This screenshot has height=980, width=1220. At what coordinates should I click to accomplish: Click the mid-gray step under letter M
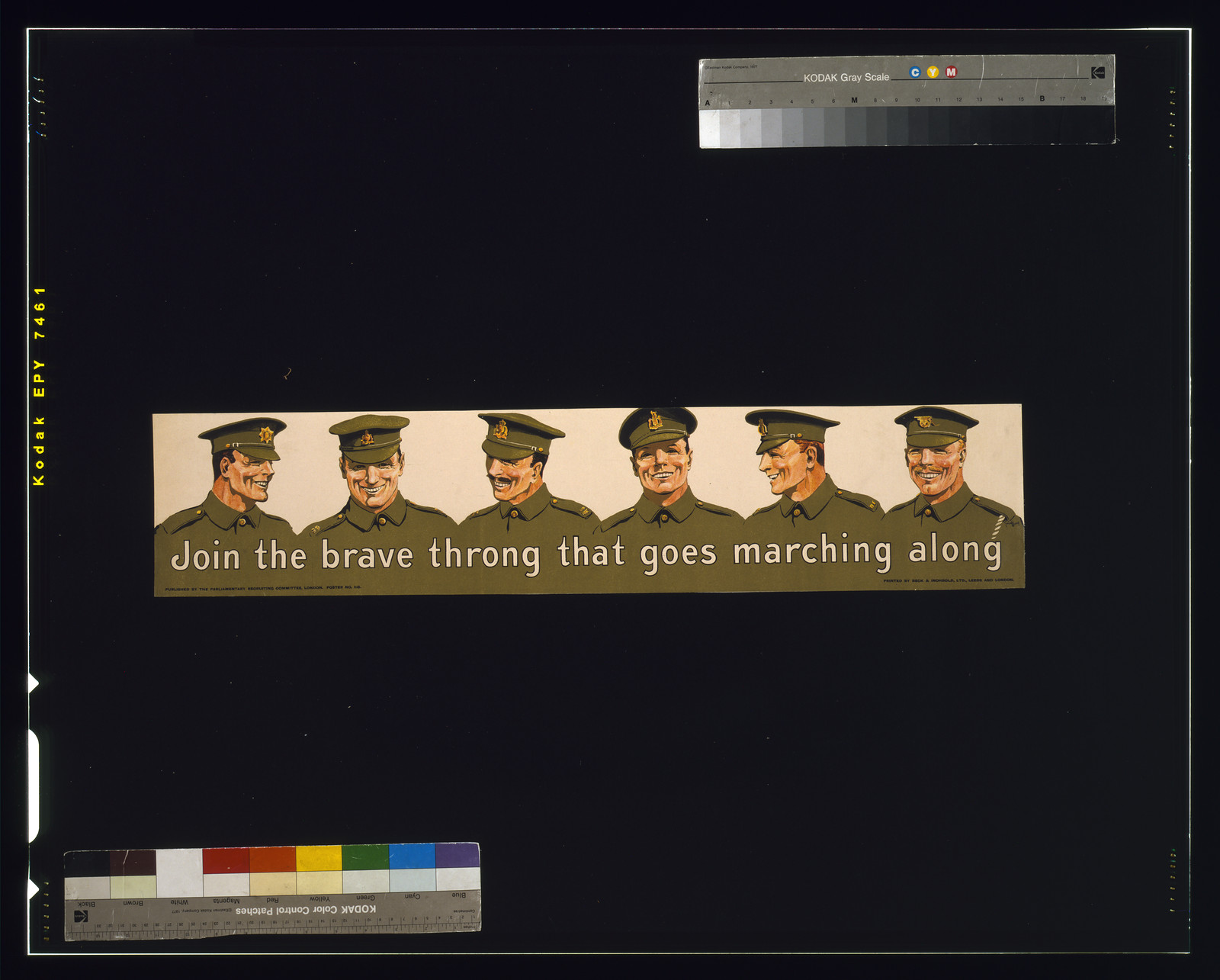[855, 126]
